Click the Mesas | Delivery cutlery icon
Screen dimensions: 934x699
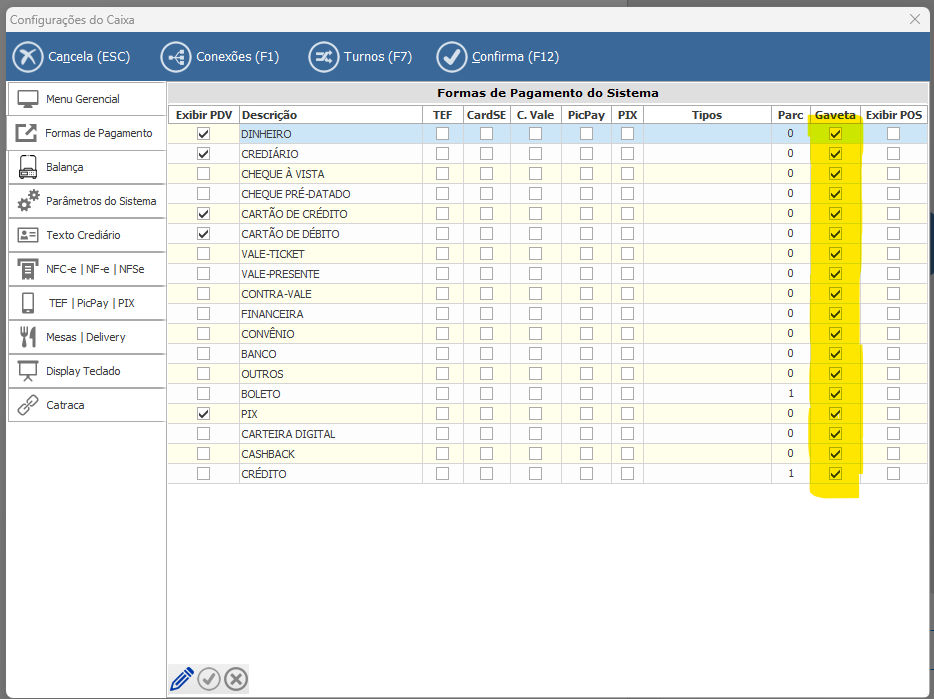tap(28, 337)
